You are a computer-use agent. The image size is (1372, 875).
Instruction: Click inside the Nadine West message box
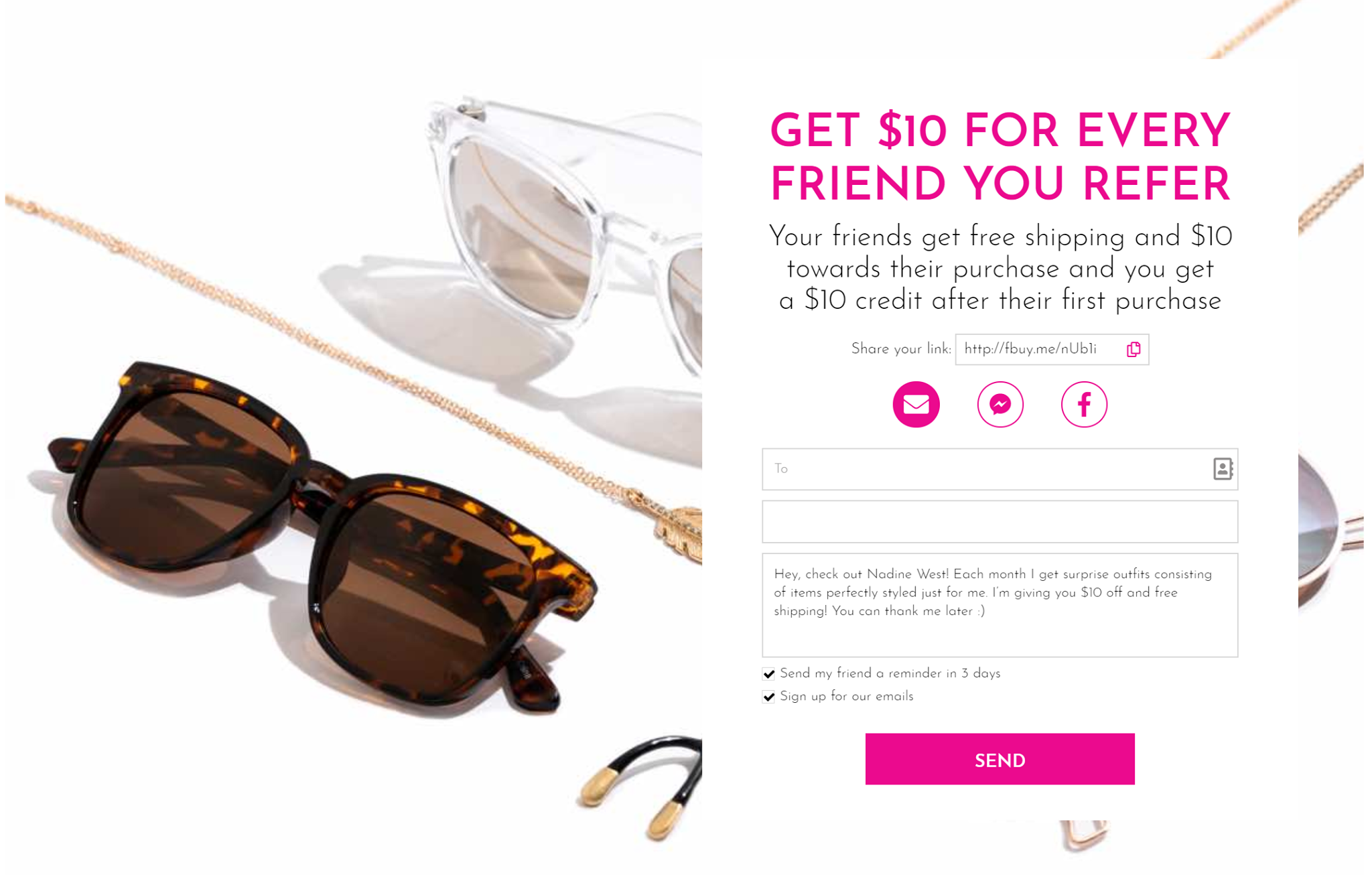1000,605
